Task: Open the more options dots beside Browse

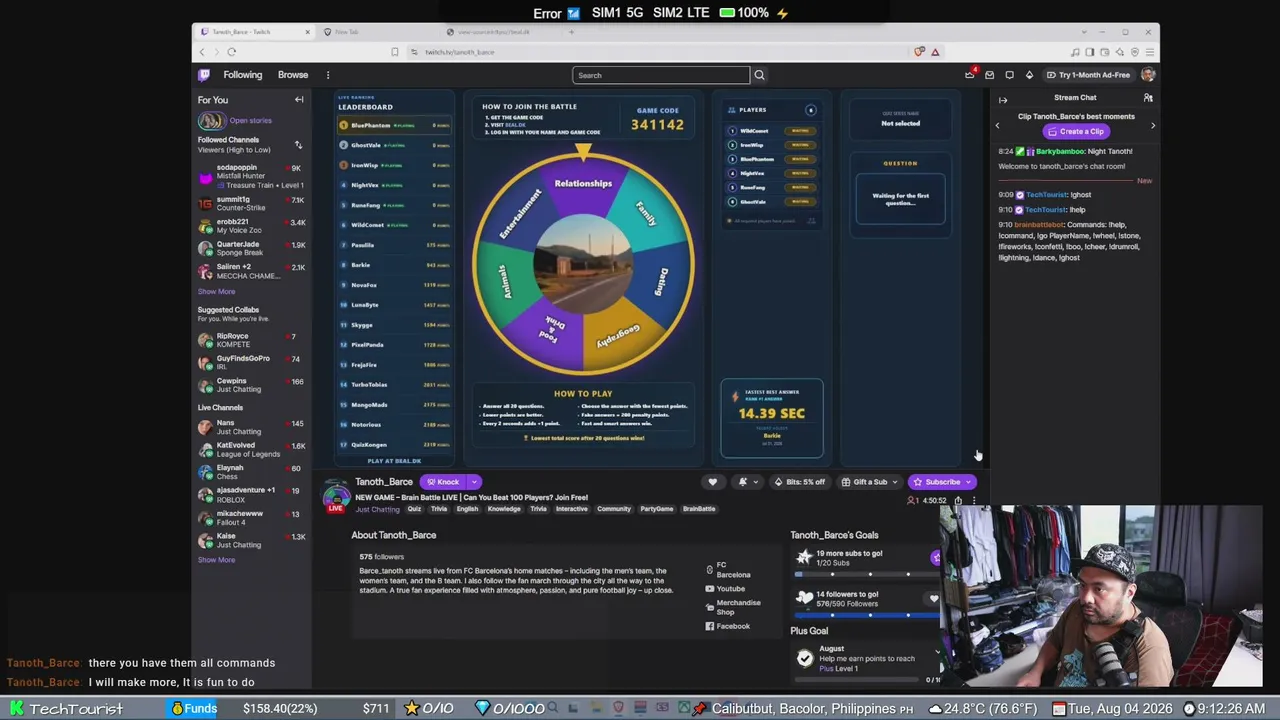Action: click(327, 75)
